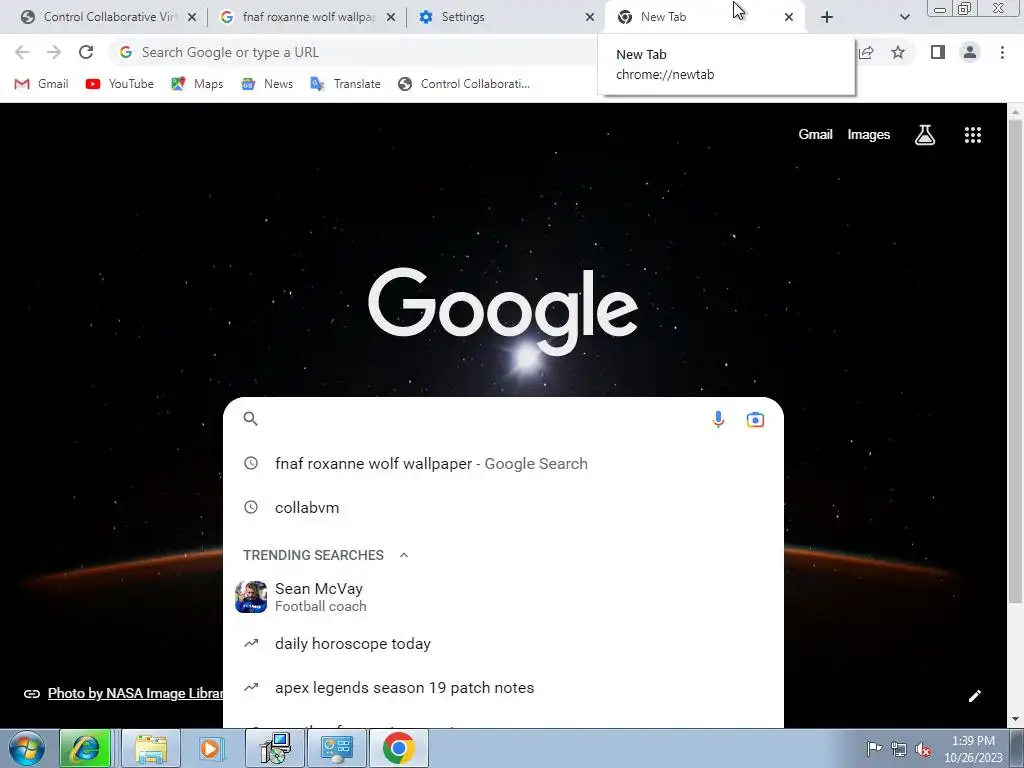
Task: Bookmark this tab with the star icon
Action: point(898,52)
